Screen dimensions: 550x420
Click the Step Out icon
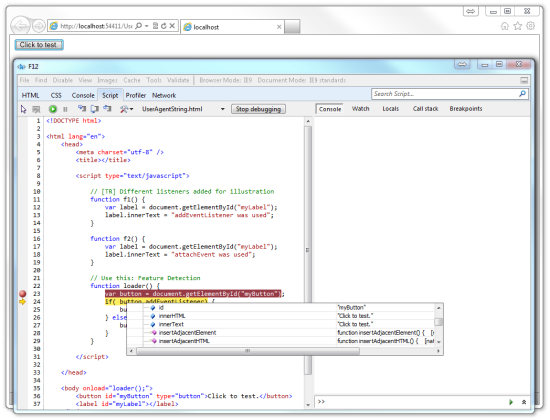(x=107, y=109)
